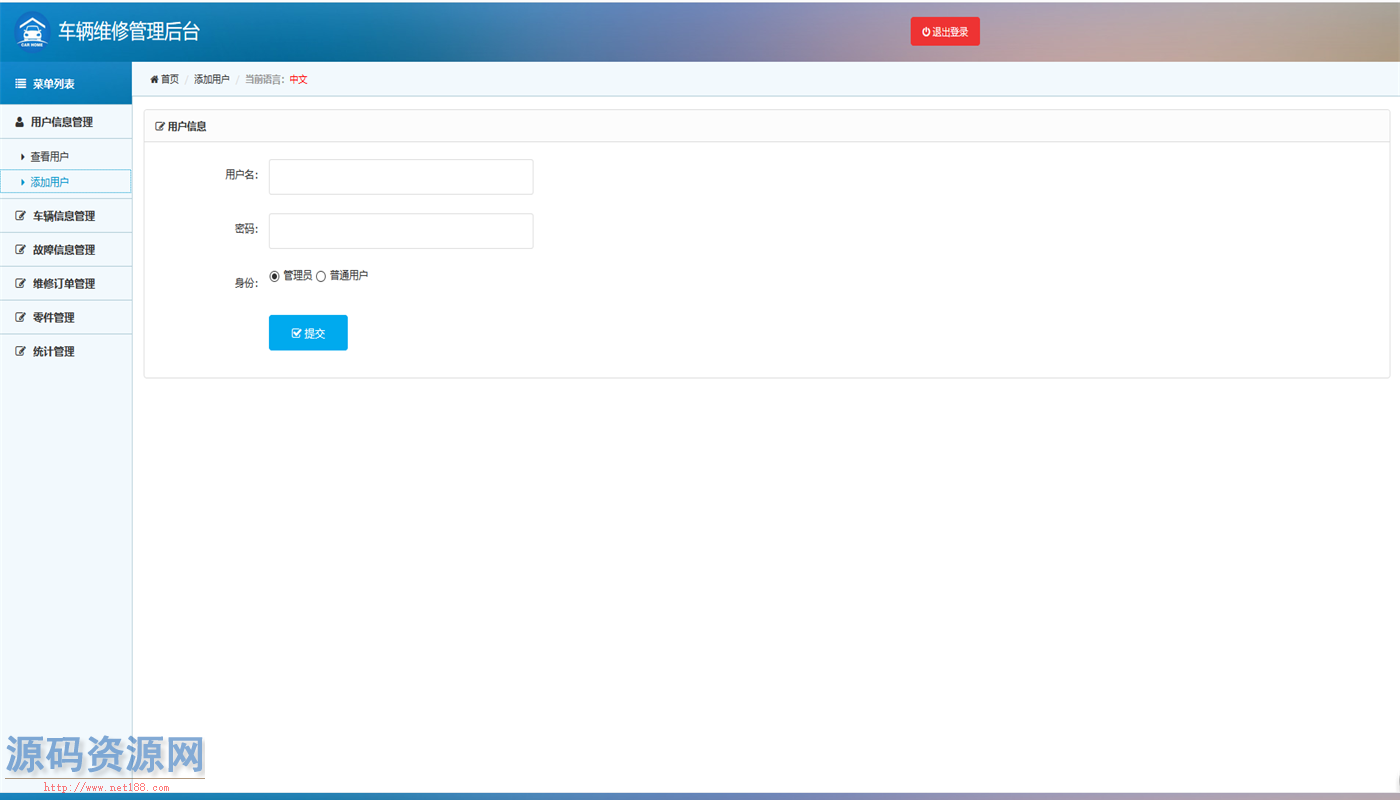Expand the 故障信息管理 menu
The height and width of the screenshot is (800, 1400).
(x=66, y=250)
